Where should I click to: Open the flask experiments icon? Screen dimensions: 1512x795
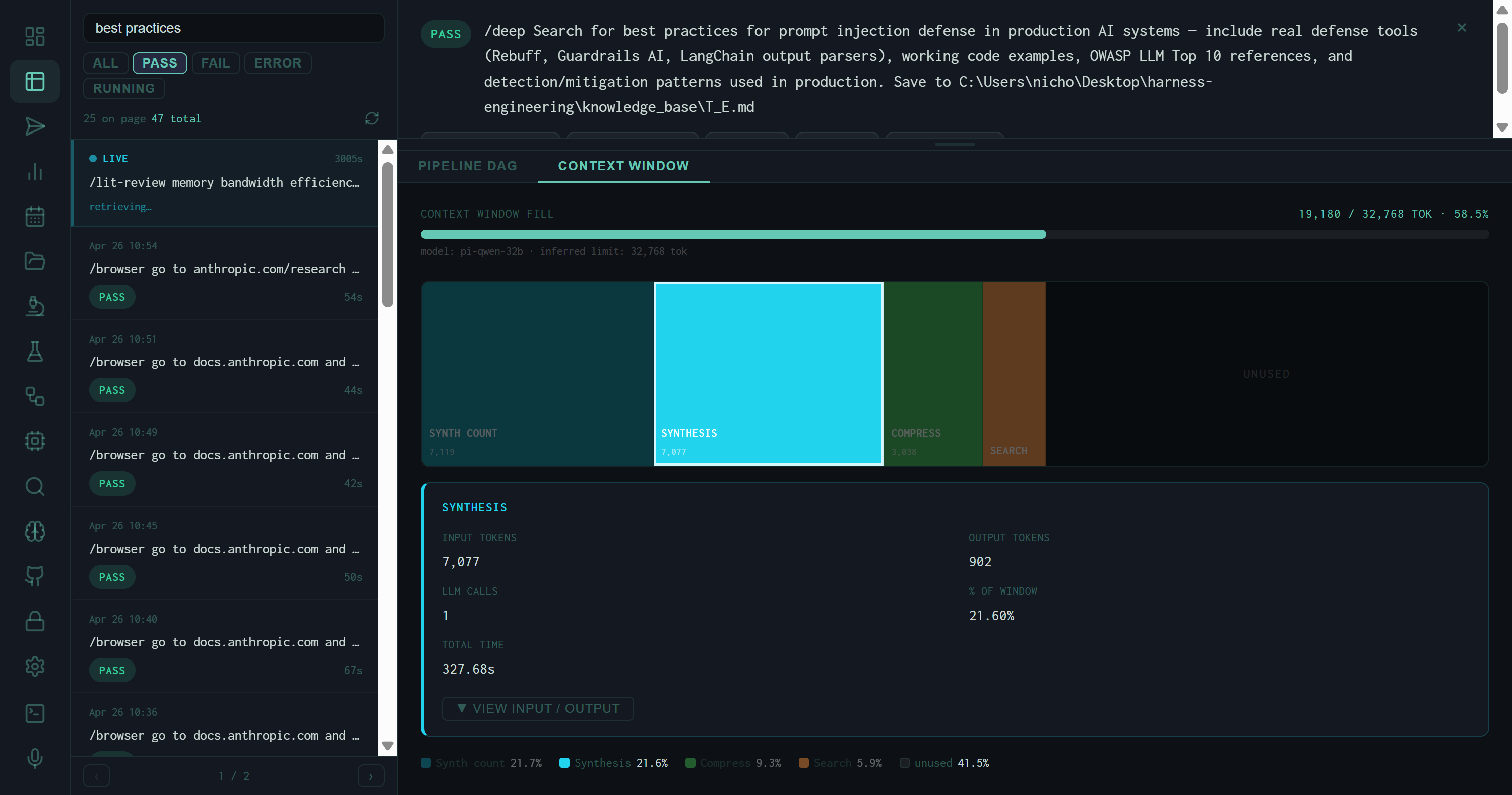click(35, 351)
